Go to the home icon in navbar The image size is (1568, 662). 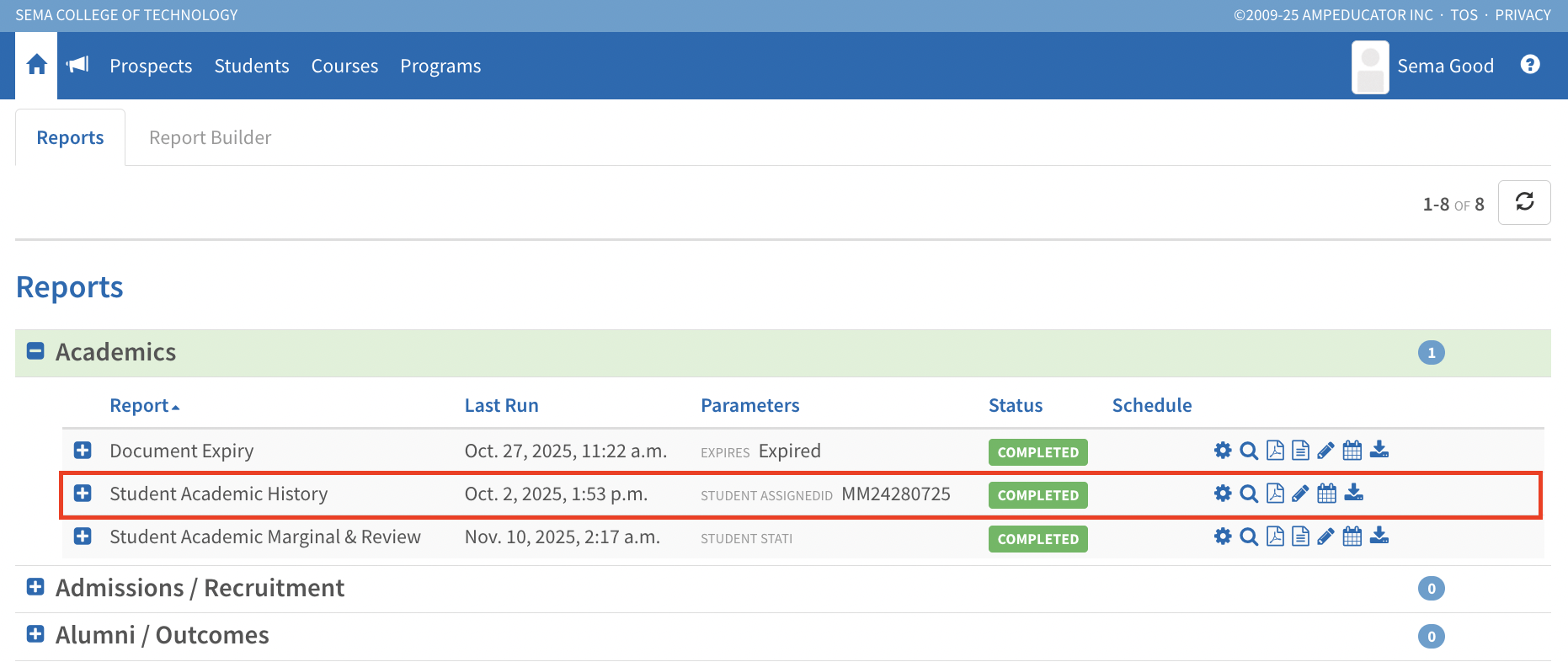pyautogui.click(x=36, y=66)
